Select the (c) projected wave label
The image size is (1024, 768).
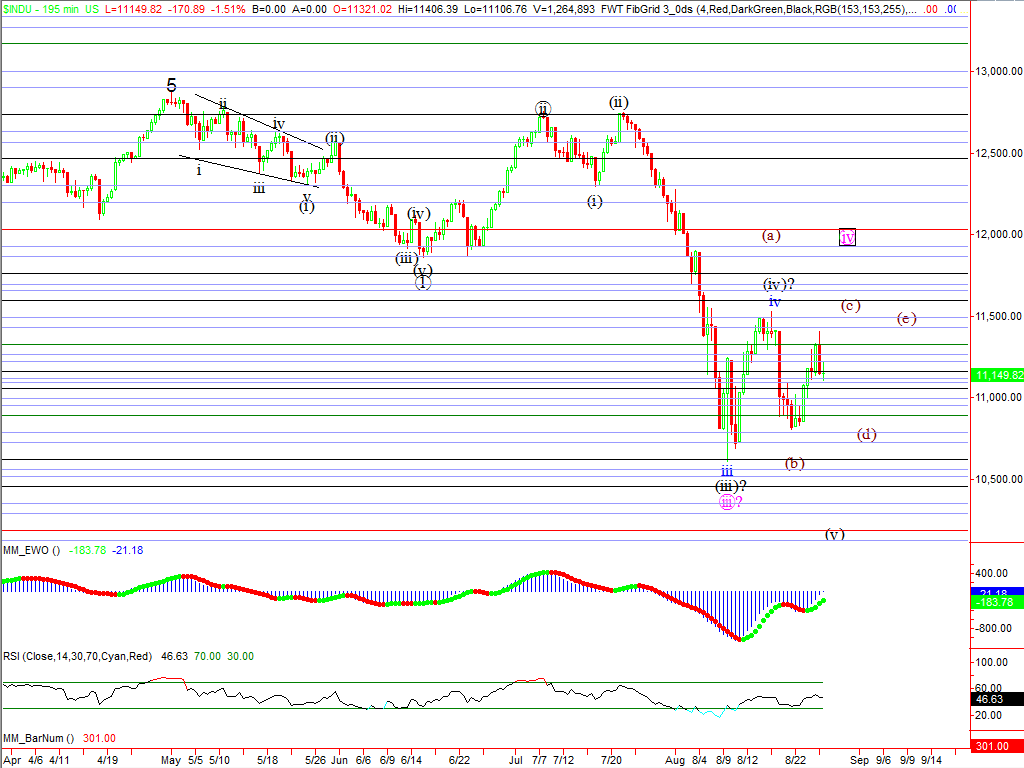pos(850,306)
